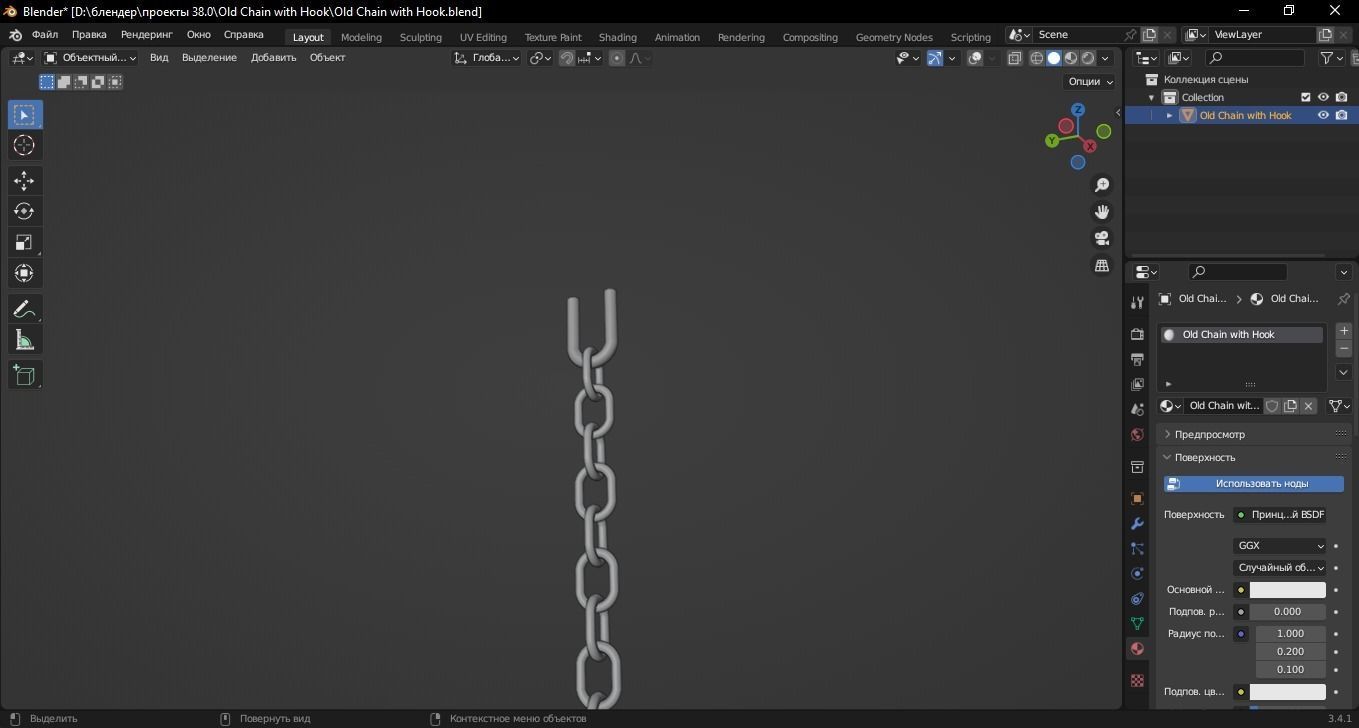Open the Scene properties tab
1359x728 pixels.
click(1137, 409)
